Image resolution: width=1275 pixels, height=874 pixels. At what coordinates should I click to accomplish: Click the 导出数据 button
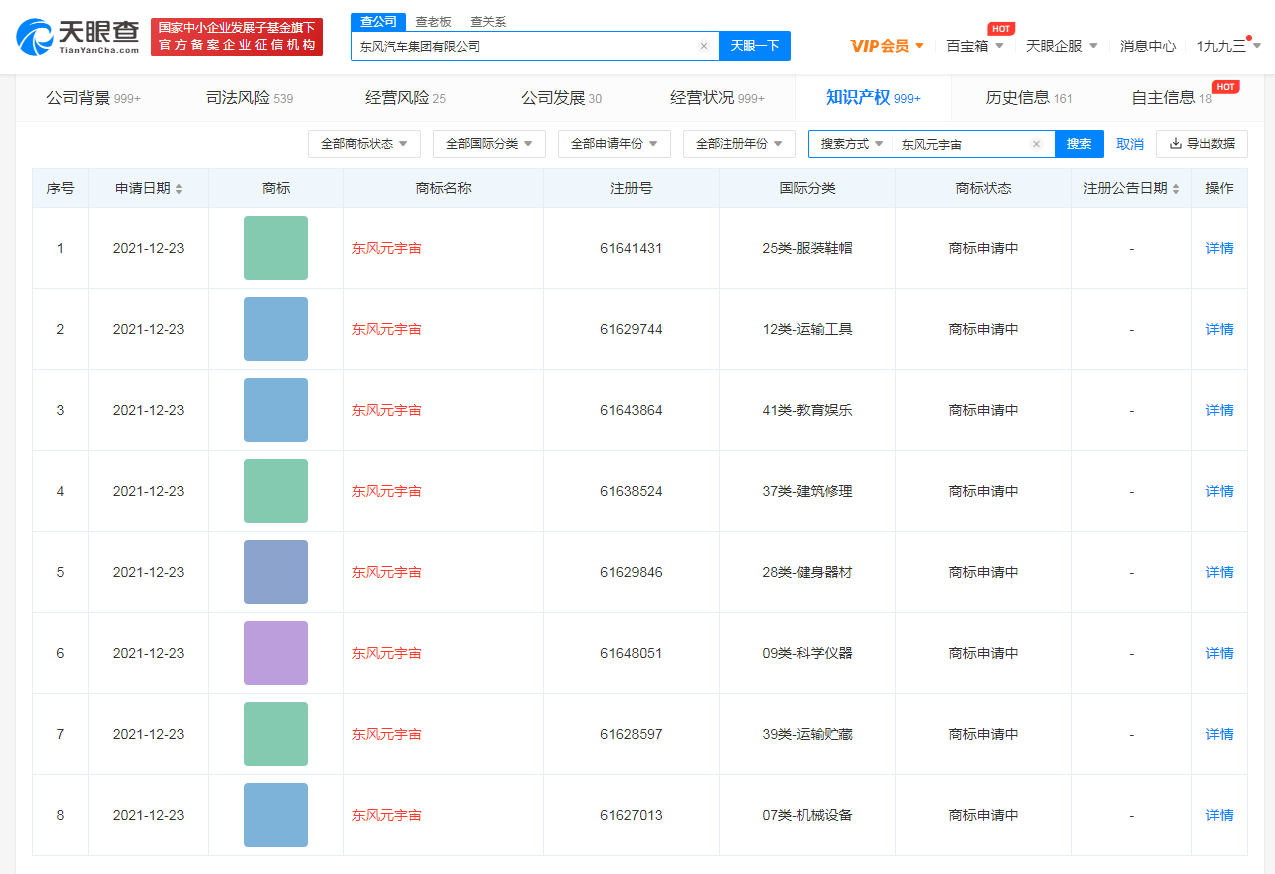tap(1202, 144)
